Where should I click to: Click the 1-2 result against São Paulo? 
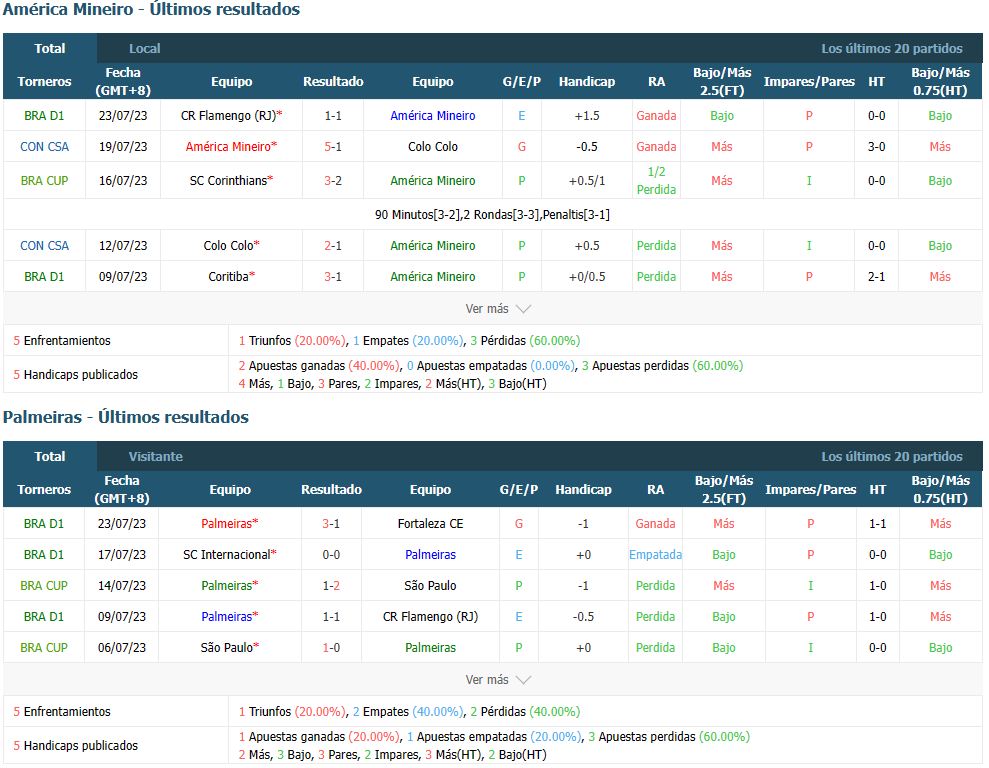point(331,585)
